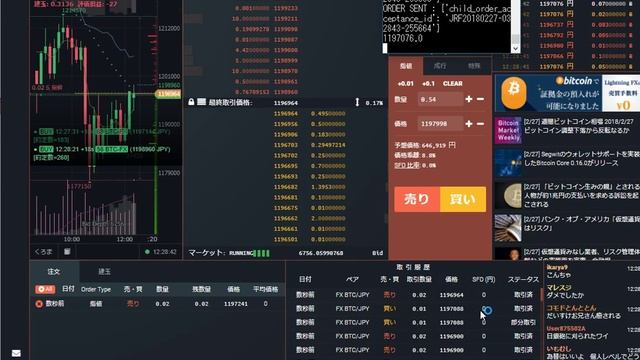Click the lock icon beside 最終取引価格

[191, 102]
